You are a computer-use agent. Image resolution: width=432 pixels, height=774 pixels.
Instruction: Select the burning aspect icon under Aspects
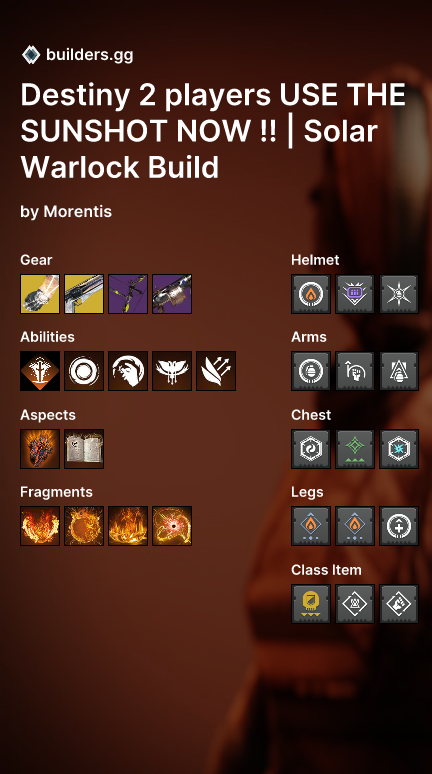pyautogui.click(x=40, y=449)
